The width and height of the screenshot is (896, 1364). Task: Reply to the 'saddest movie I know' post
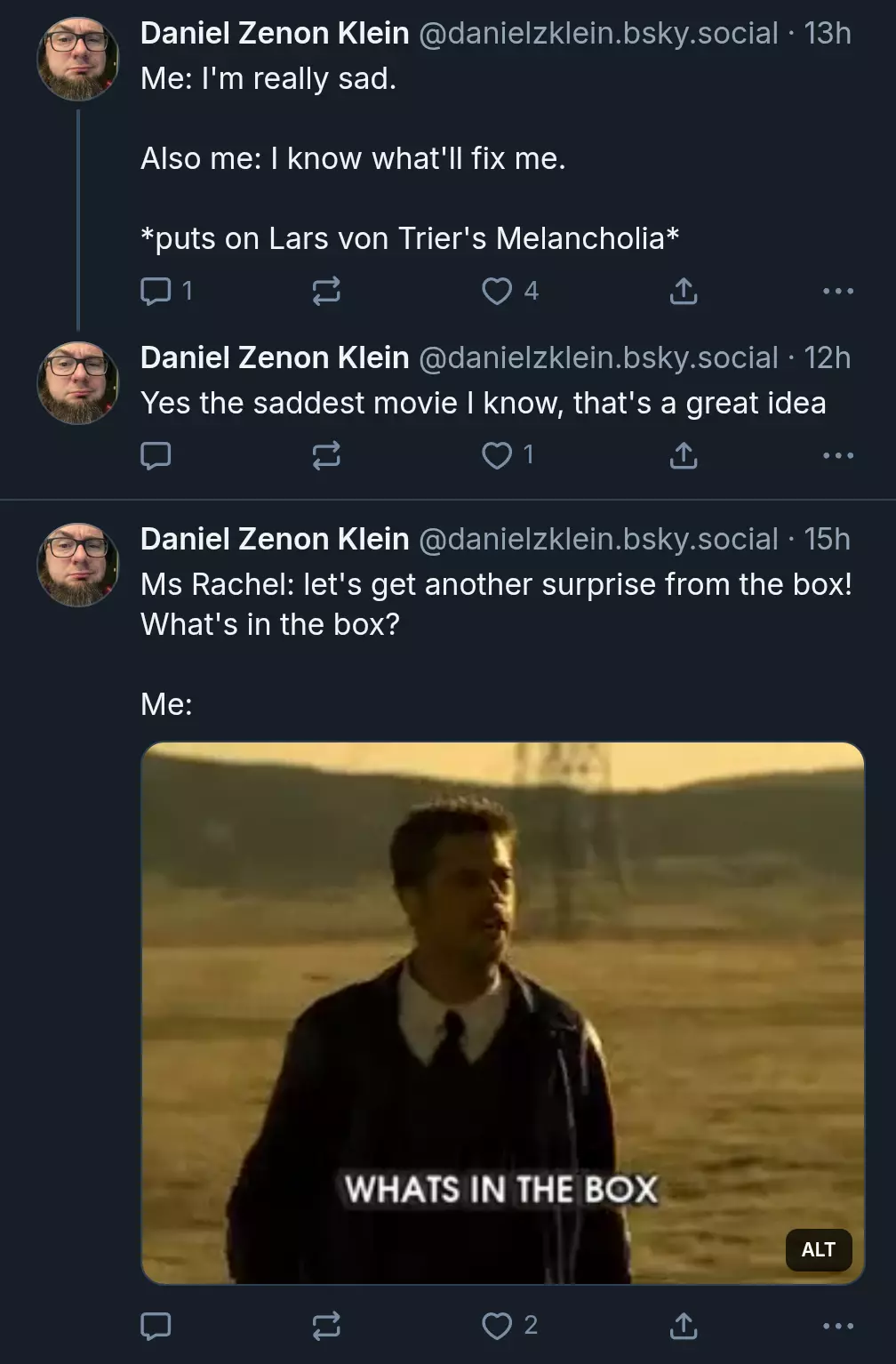[x=156, y=455]
